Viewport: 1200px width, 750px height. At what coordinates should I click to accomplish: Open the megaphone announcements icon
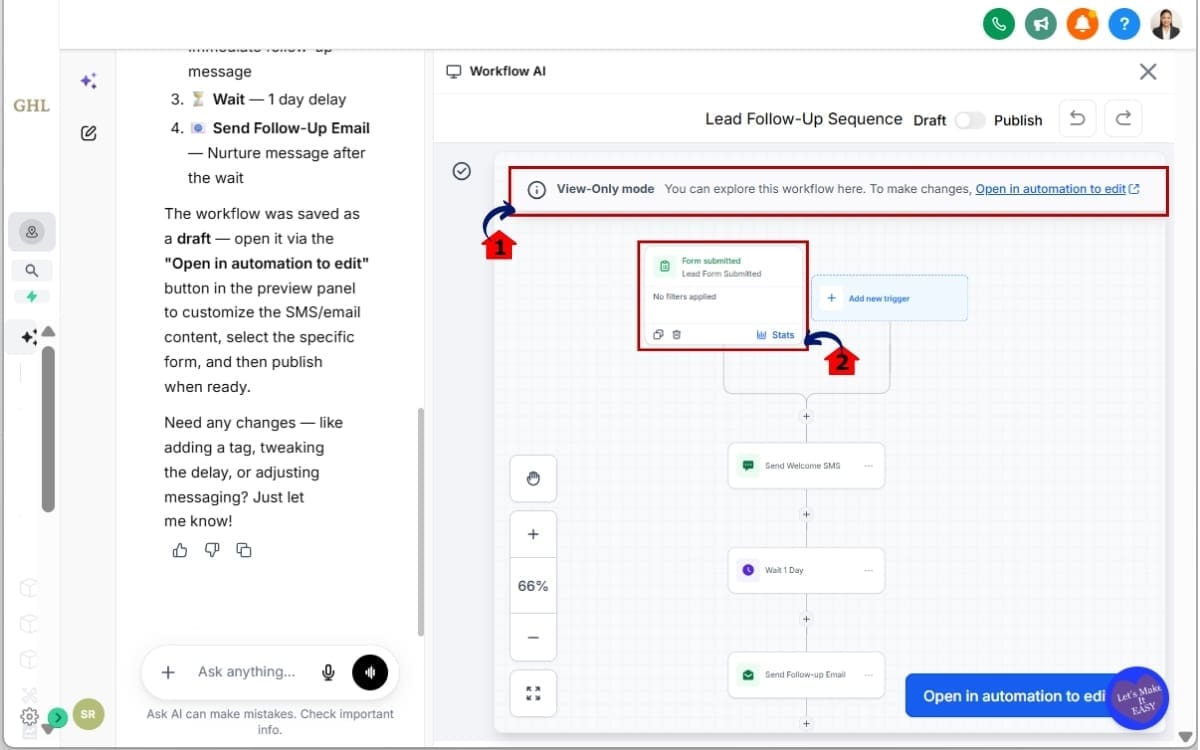tap(1041, 24)
